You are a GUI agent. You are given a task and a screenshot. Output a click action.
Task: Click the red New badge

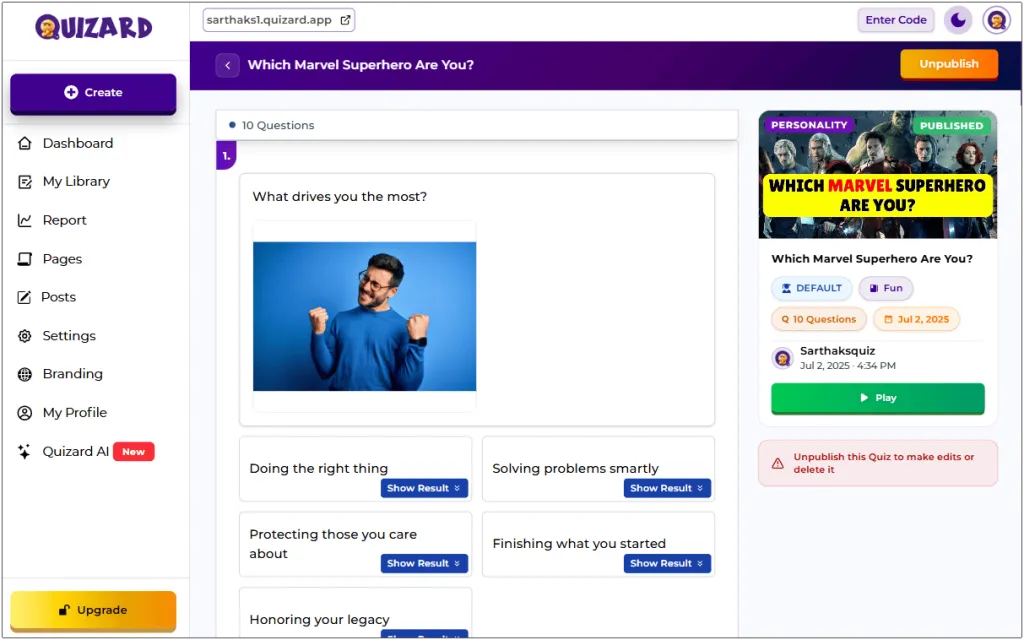(133, 451)
